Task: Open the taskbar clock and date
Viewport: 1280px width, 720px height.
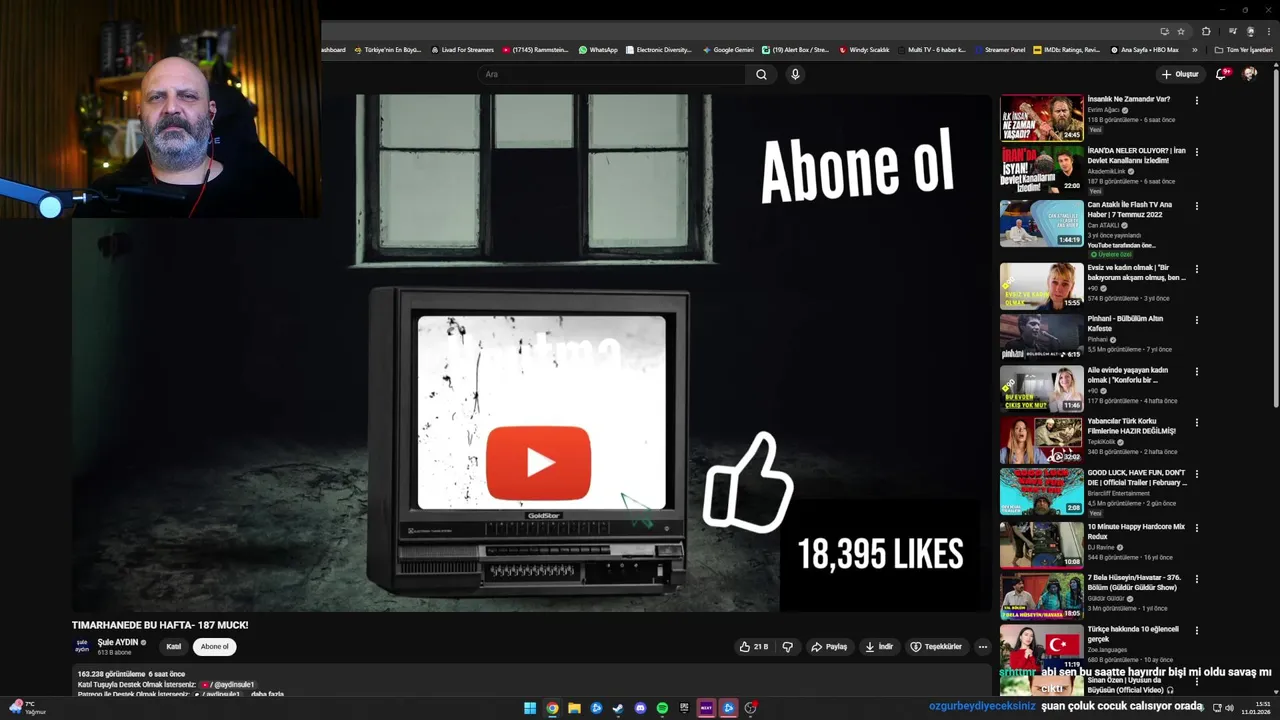Action: click(x=1255, y=708)
